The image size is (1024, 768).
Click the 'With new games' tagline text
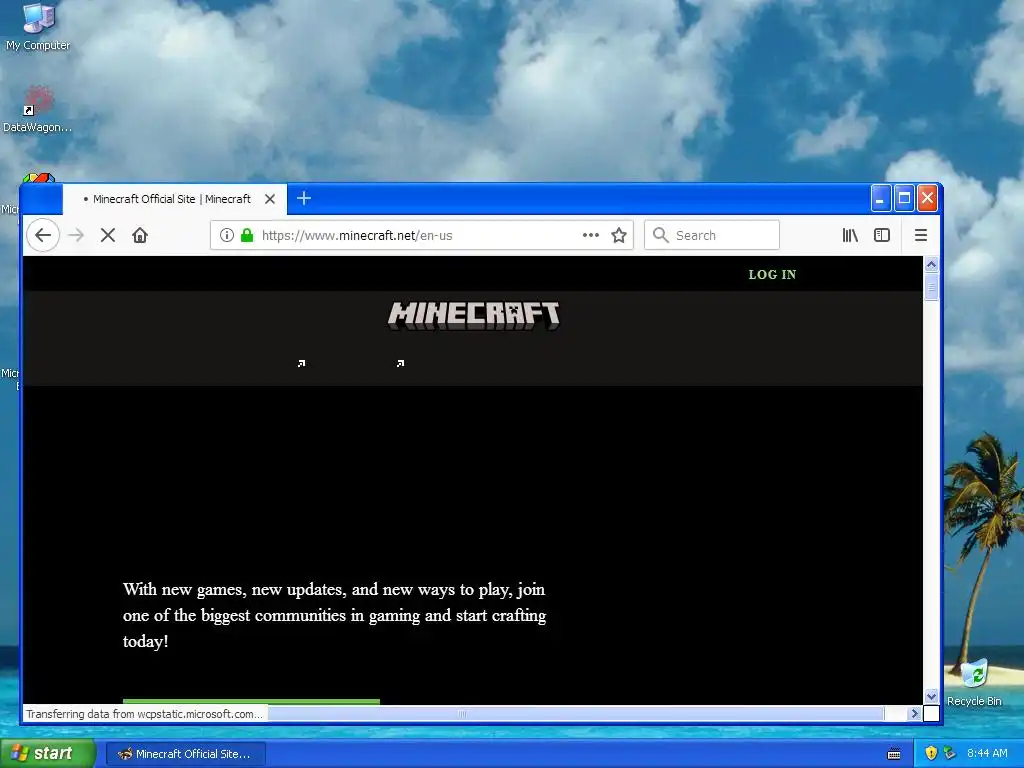pos(334,615)
